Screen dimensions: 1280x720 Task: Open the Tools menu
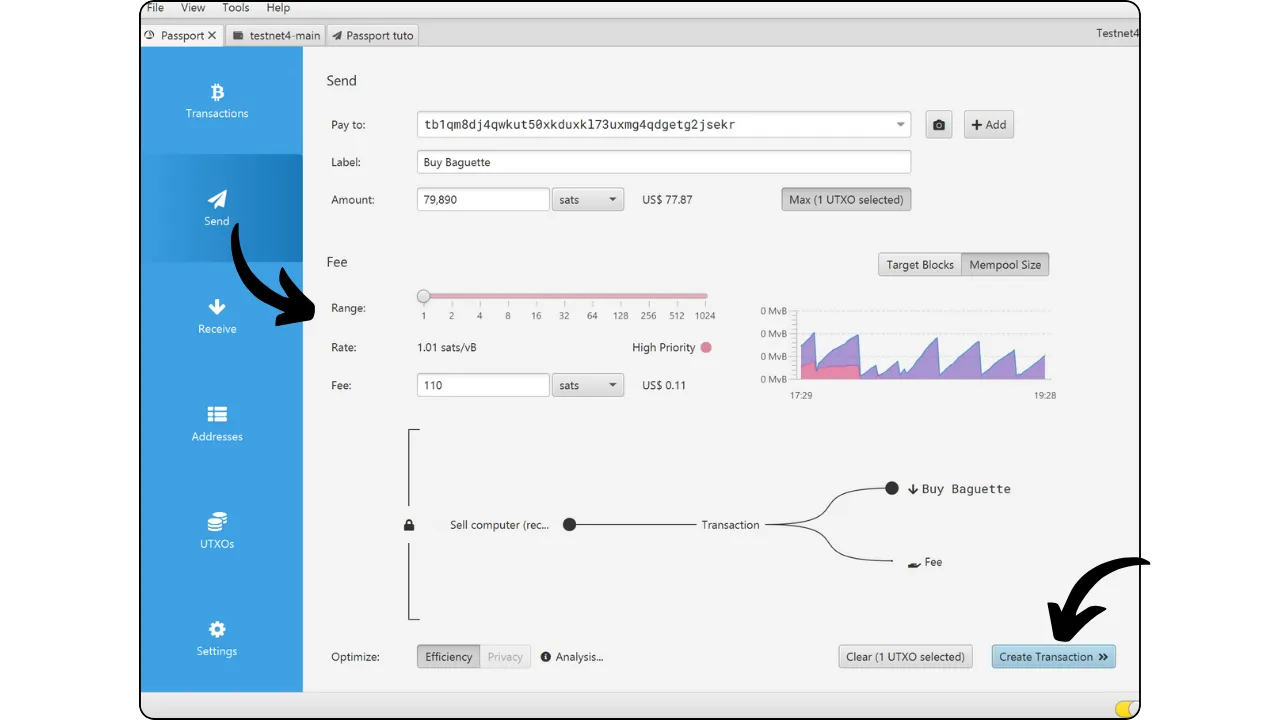tap(236, 8)
